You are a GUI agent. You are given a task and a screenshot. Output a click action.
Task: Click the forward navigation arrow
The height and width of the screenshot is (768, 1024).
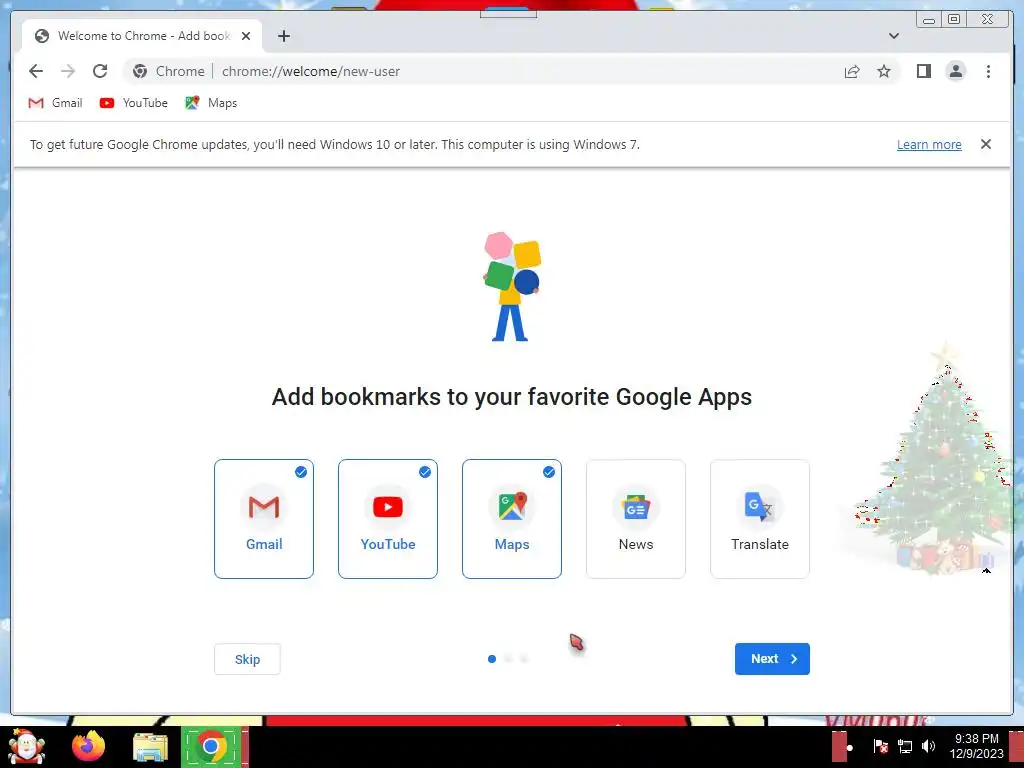tap(68, 71)
